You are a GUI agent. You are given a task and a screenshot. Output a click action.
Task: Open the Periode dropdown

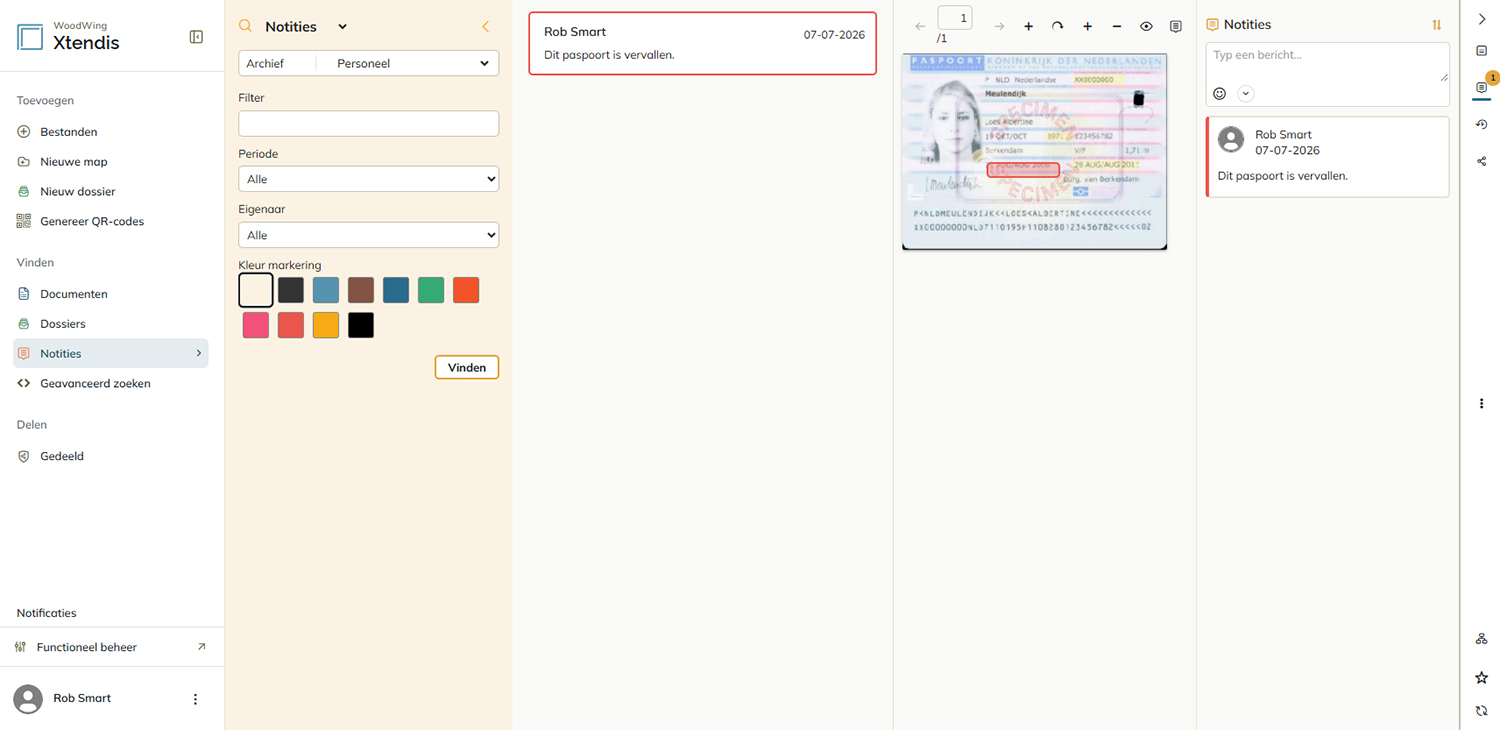point(369,179)
